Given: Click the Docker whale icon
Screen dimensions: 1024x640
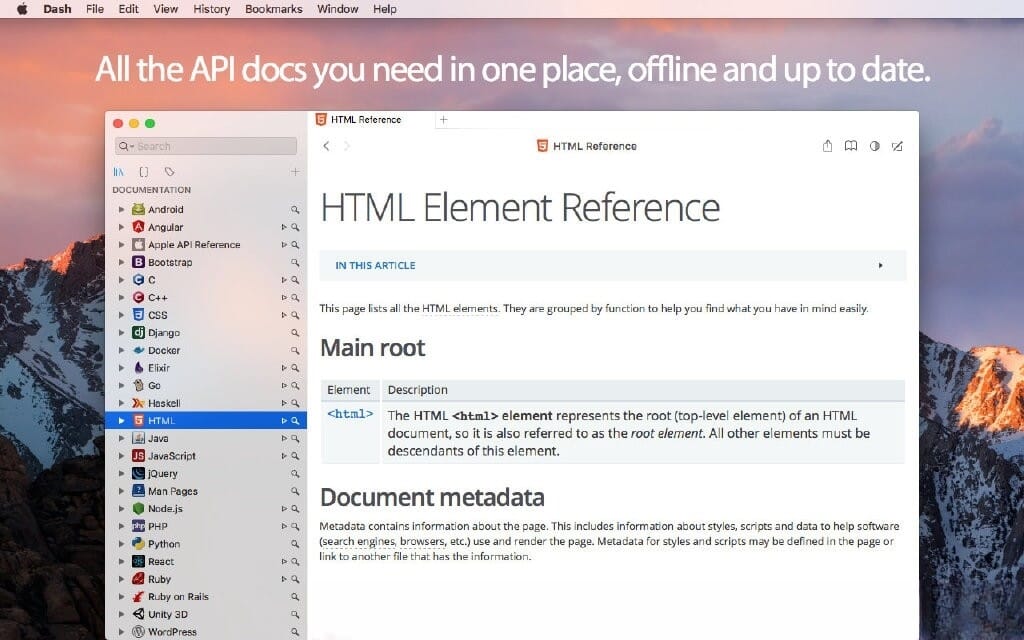Looking at the screenshot, I should pos(138,350).
